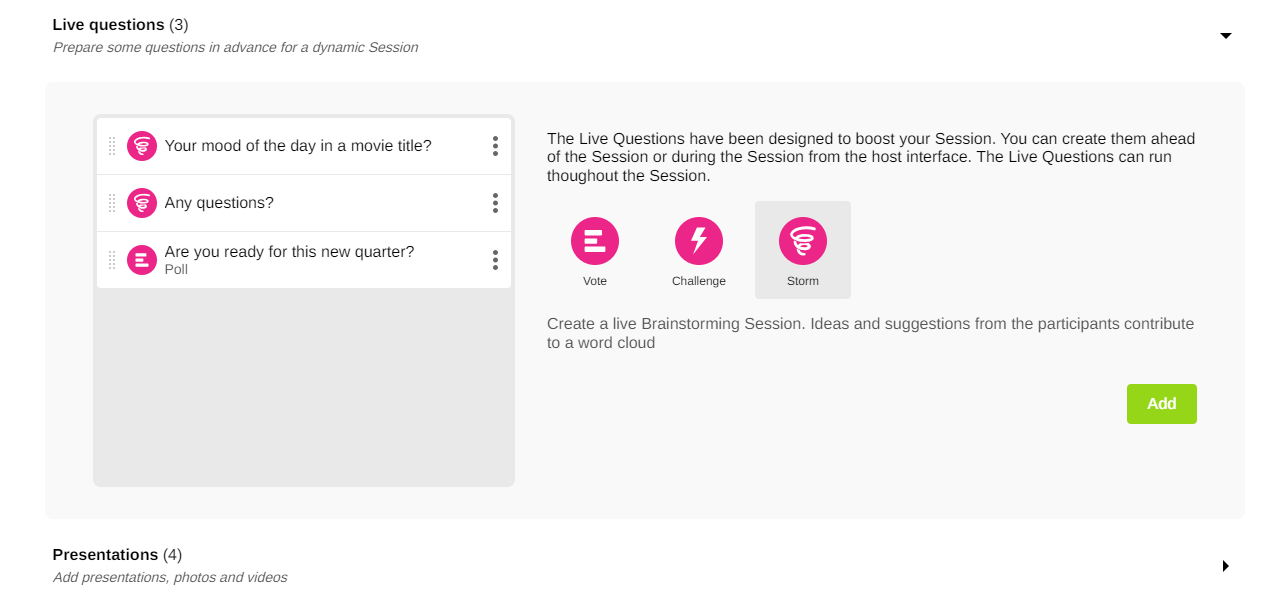The image size is (1272, 597).
Task: Open options menu for movie title question
Action: [x=495, y=146]
